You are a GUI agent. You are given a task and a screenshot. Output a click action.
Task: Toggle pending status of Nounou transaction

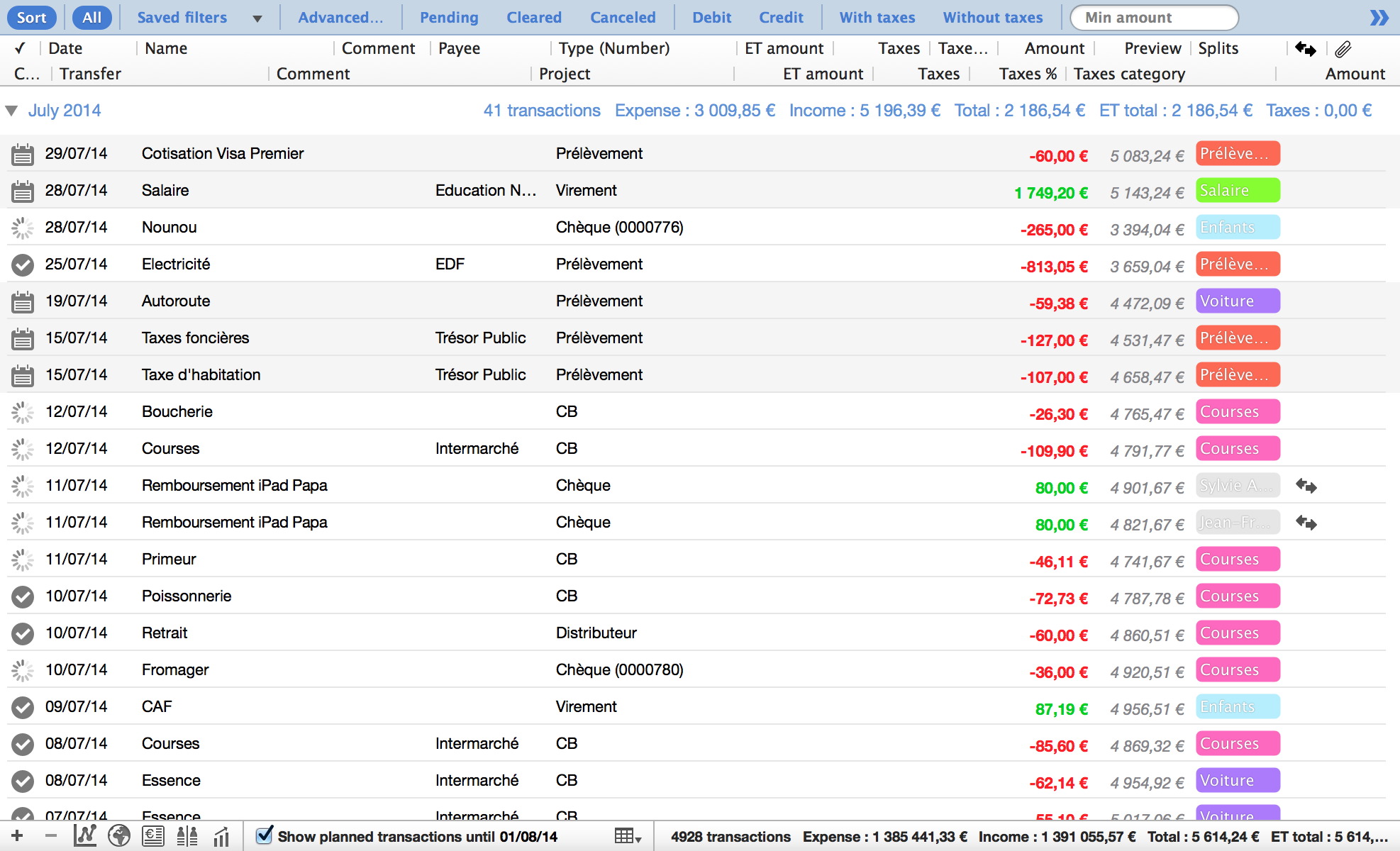pos(23,228)
